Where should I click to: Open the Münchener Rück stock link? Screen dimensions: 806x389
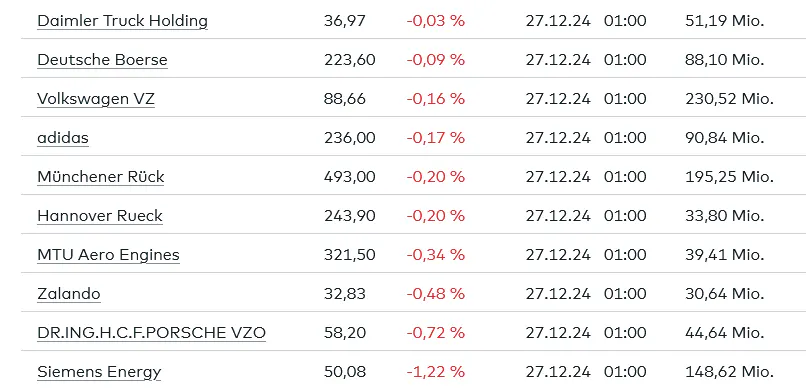101,177
